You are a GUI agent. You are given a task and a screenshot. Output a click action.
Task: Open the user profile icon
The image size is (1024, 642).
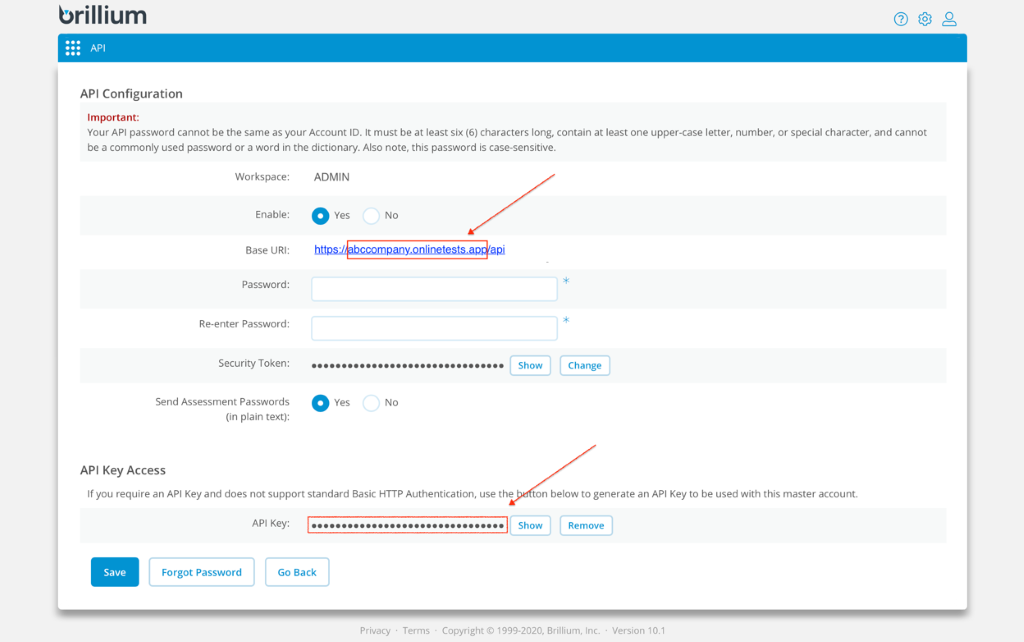click(949, 19)
